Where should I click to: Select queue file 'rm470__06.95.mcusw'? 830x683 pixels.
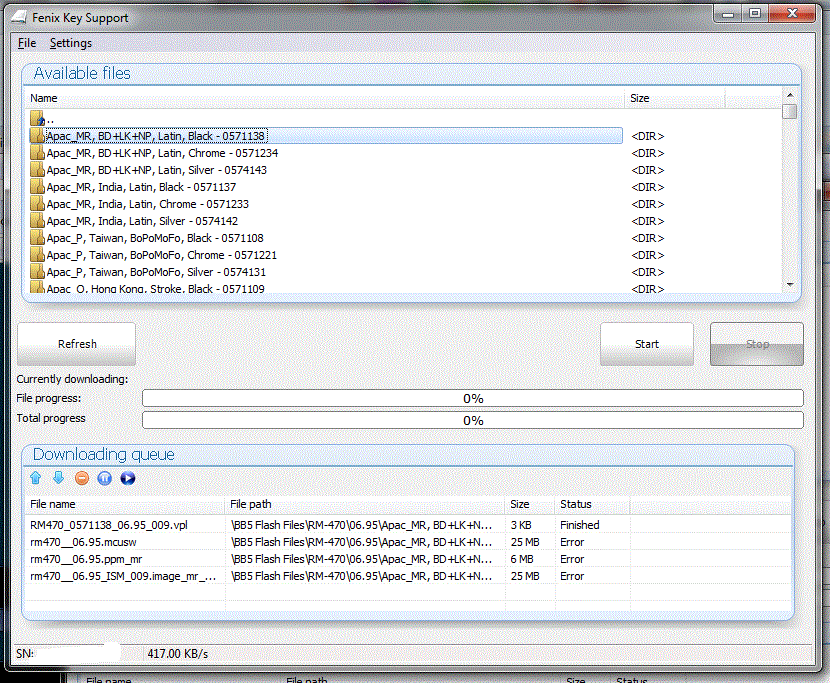[83, 542]
